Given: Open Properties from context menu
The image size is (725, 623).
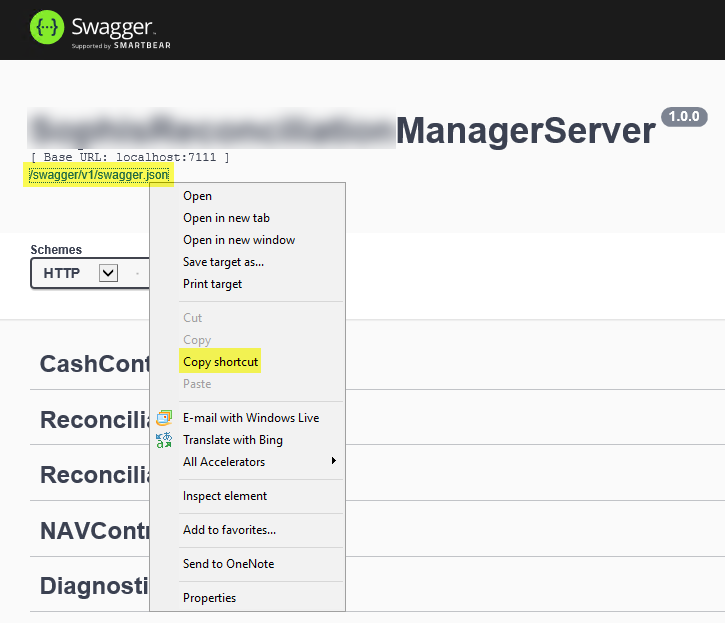Looking at the screenshot, I should [x=209, y=598].
